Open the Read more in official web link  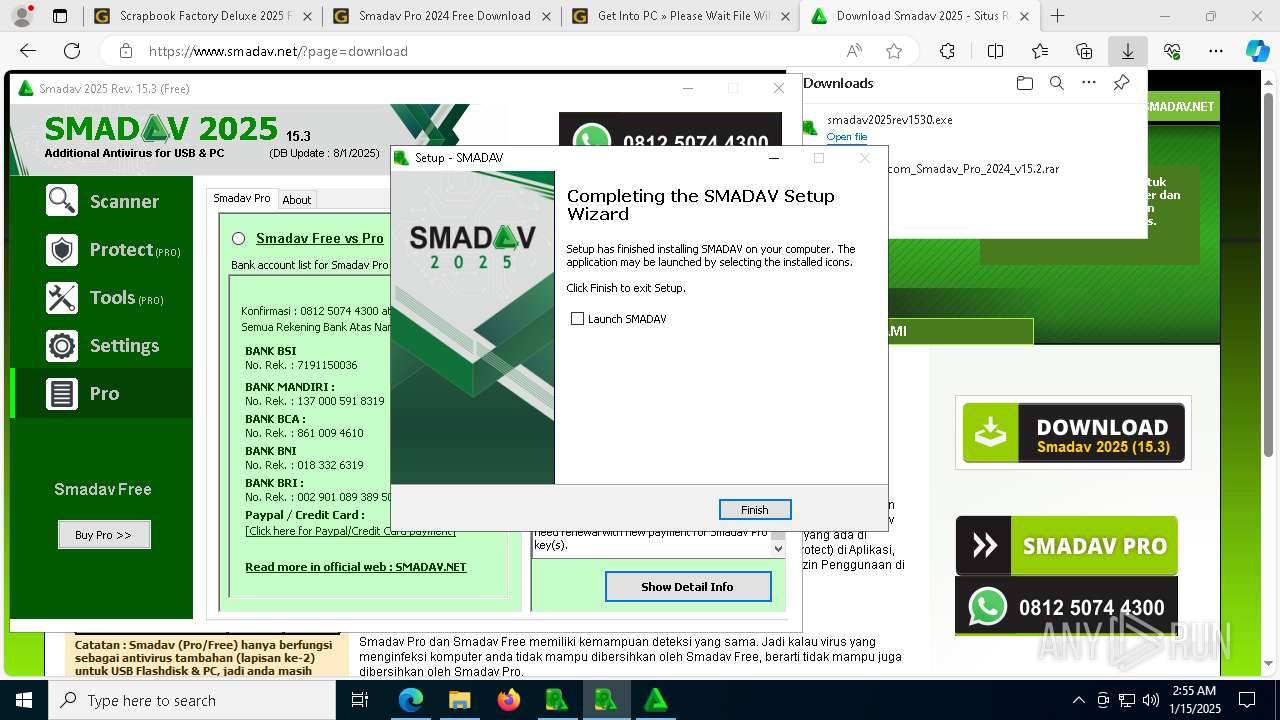click(x=355, y=567)
